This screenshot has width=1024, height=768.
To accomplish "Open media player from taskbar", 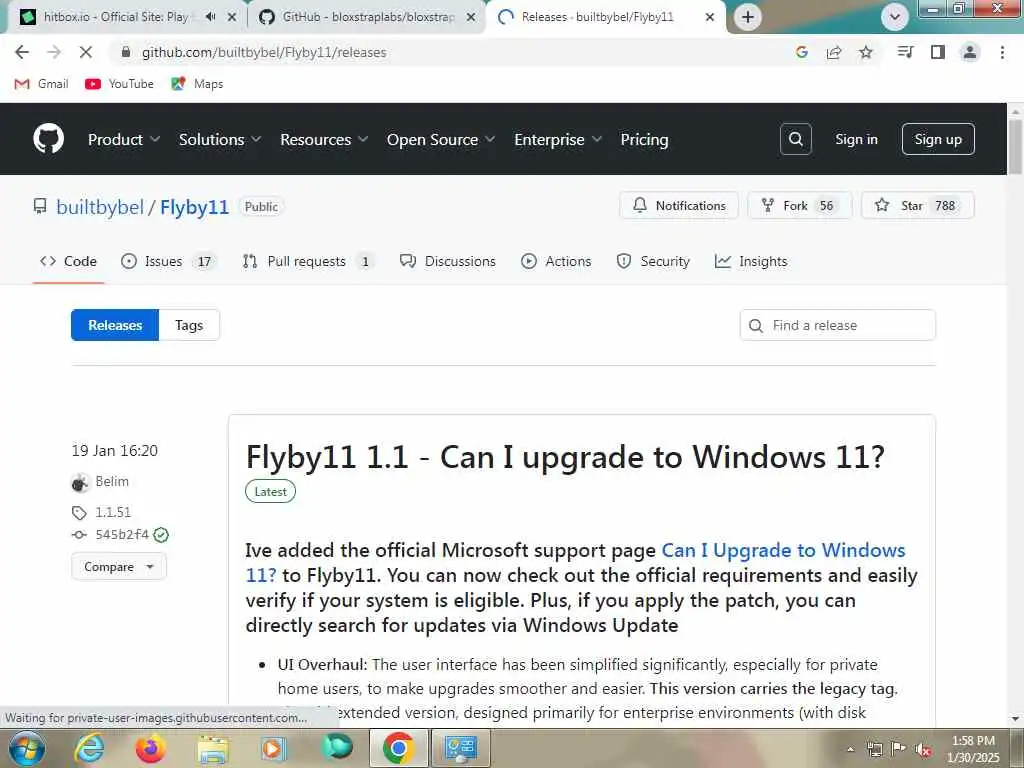I will click(x=273, y=748).
